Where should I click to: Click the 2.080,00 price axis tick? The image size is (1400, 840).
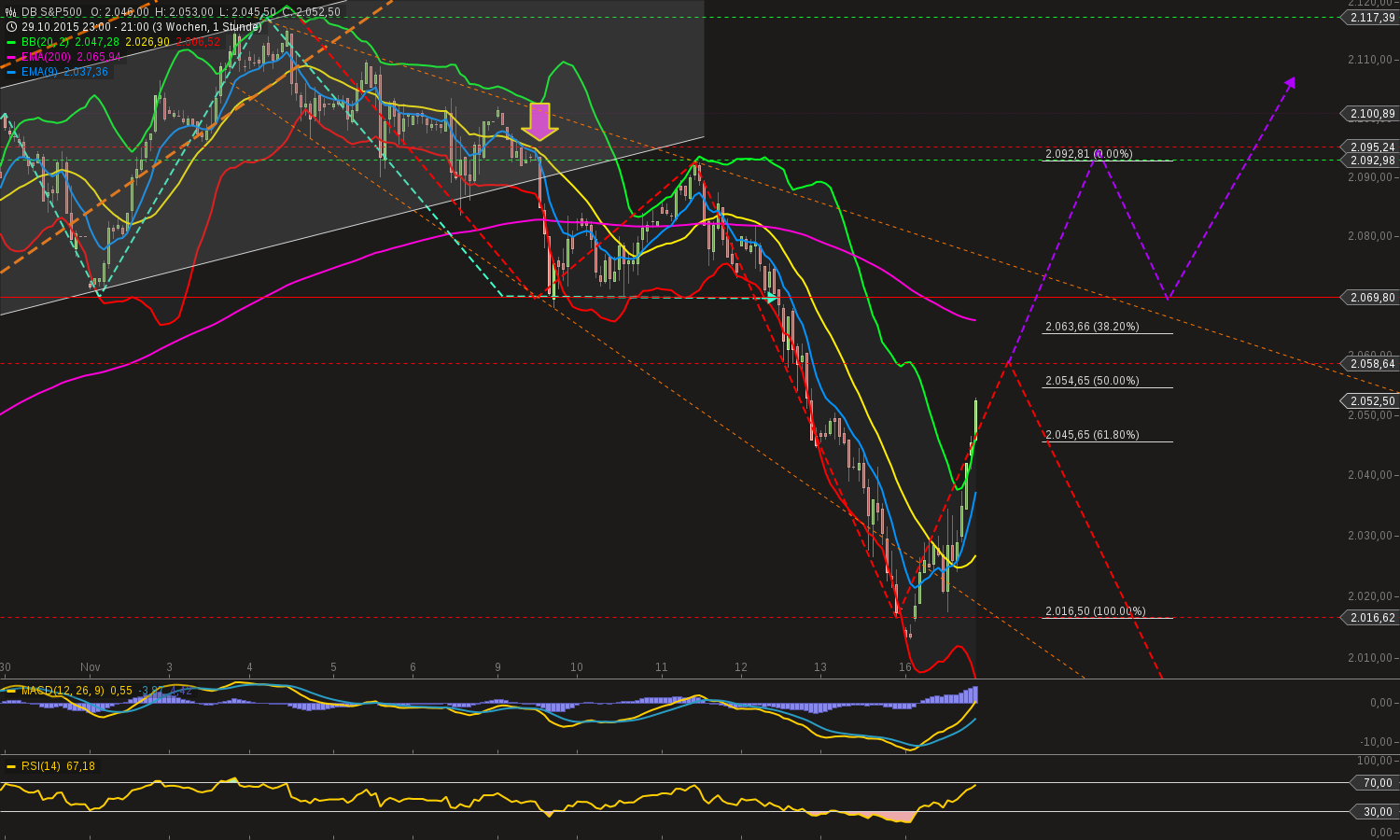click(x=1372, y=236)
